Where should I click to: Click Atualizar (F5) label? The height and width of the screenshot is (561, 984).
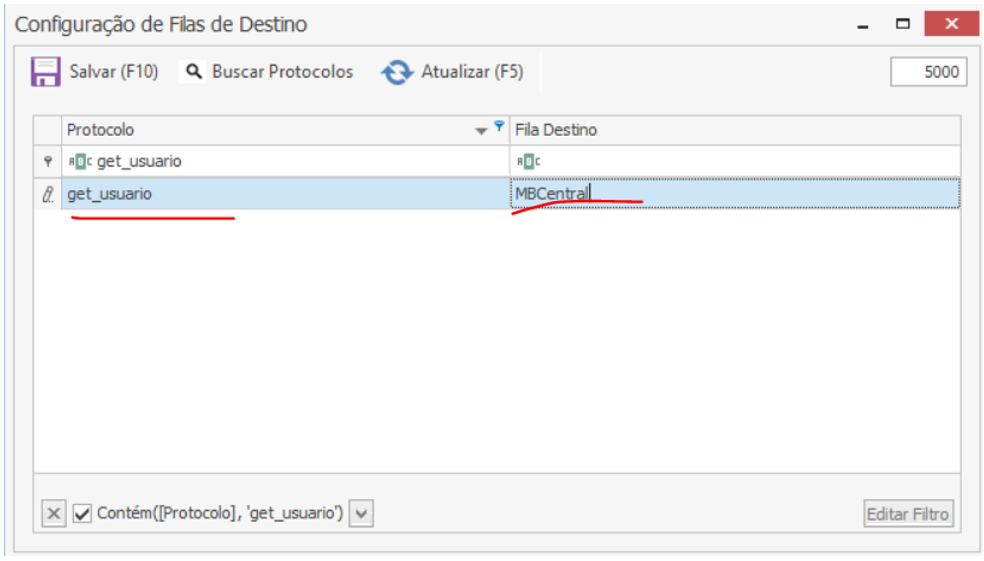(472, 72)
